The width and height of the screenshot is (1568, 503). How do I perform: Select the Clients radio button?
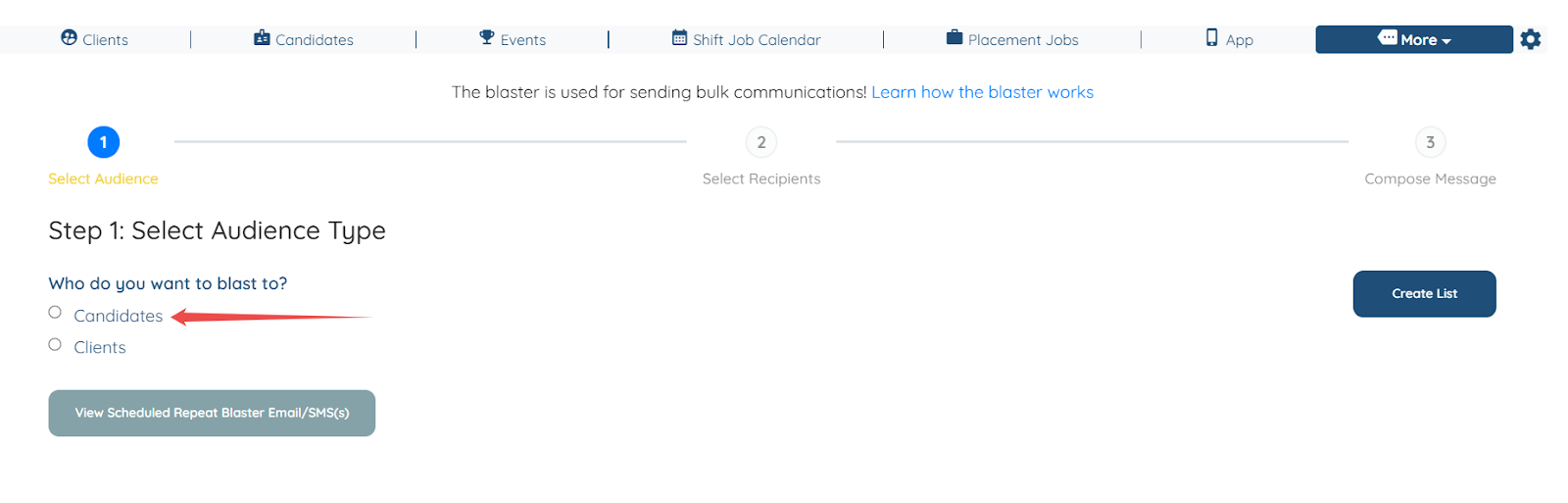click(x=55, y=345)
